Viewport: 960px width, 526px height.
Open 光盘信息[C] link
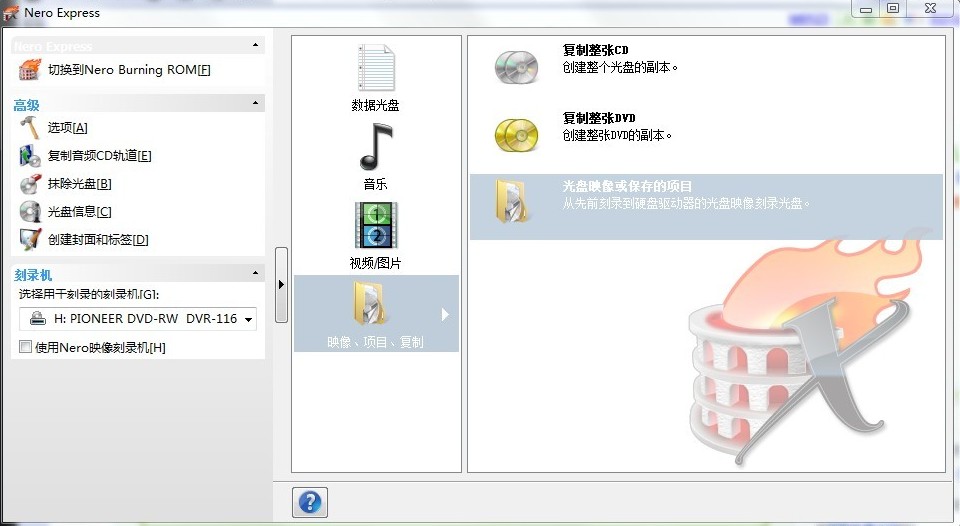pyautogui.click(x=80, y=211)
